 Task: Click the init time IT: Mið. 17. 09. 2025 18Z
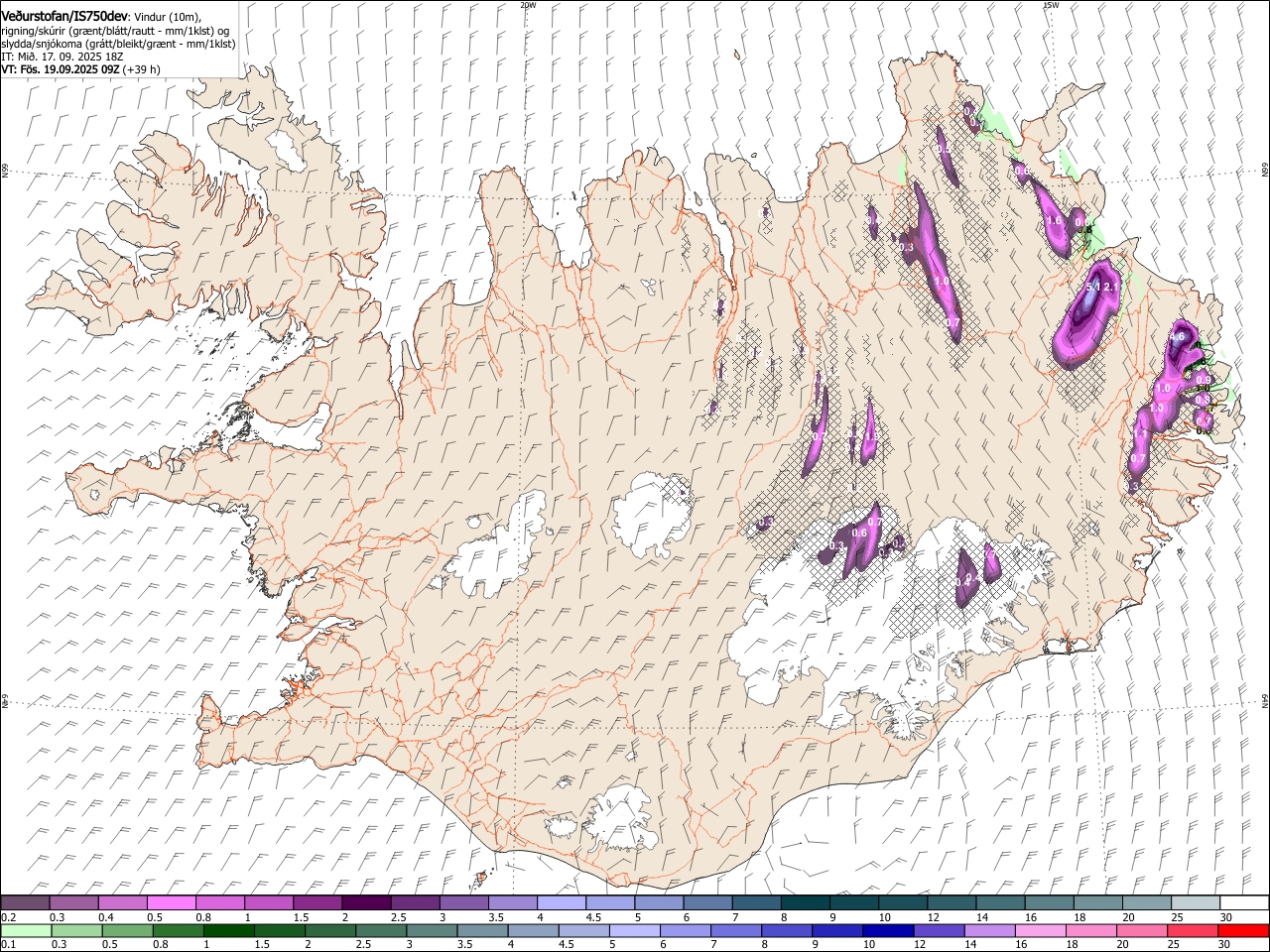[x=61, y=57]
